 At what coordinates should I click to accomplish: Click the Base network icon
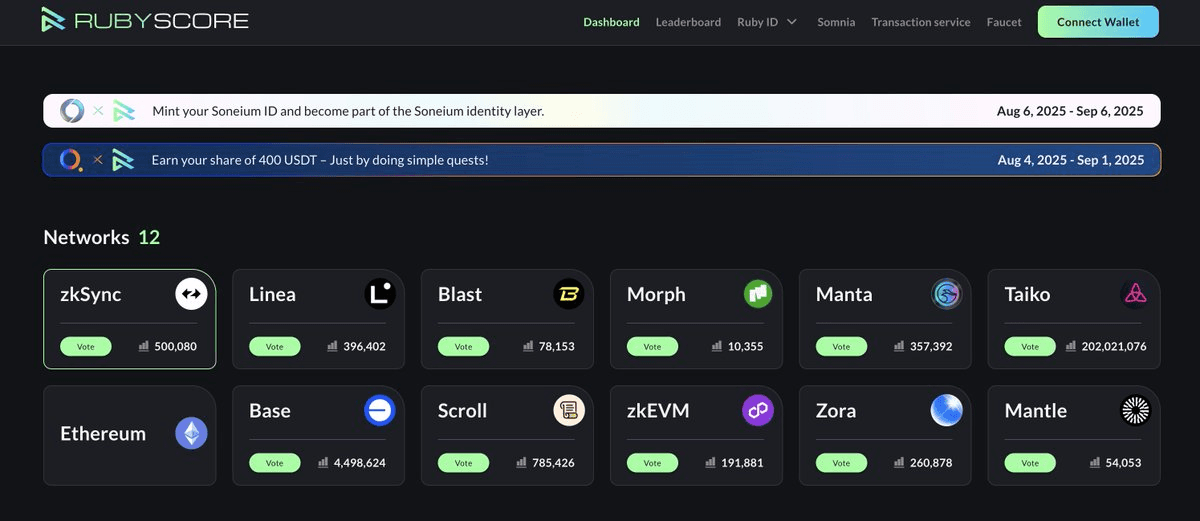click(x=380, y=410)
